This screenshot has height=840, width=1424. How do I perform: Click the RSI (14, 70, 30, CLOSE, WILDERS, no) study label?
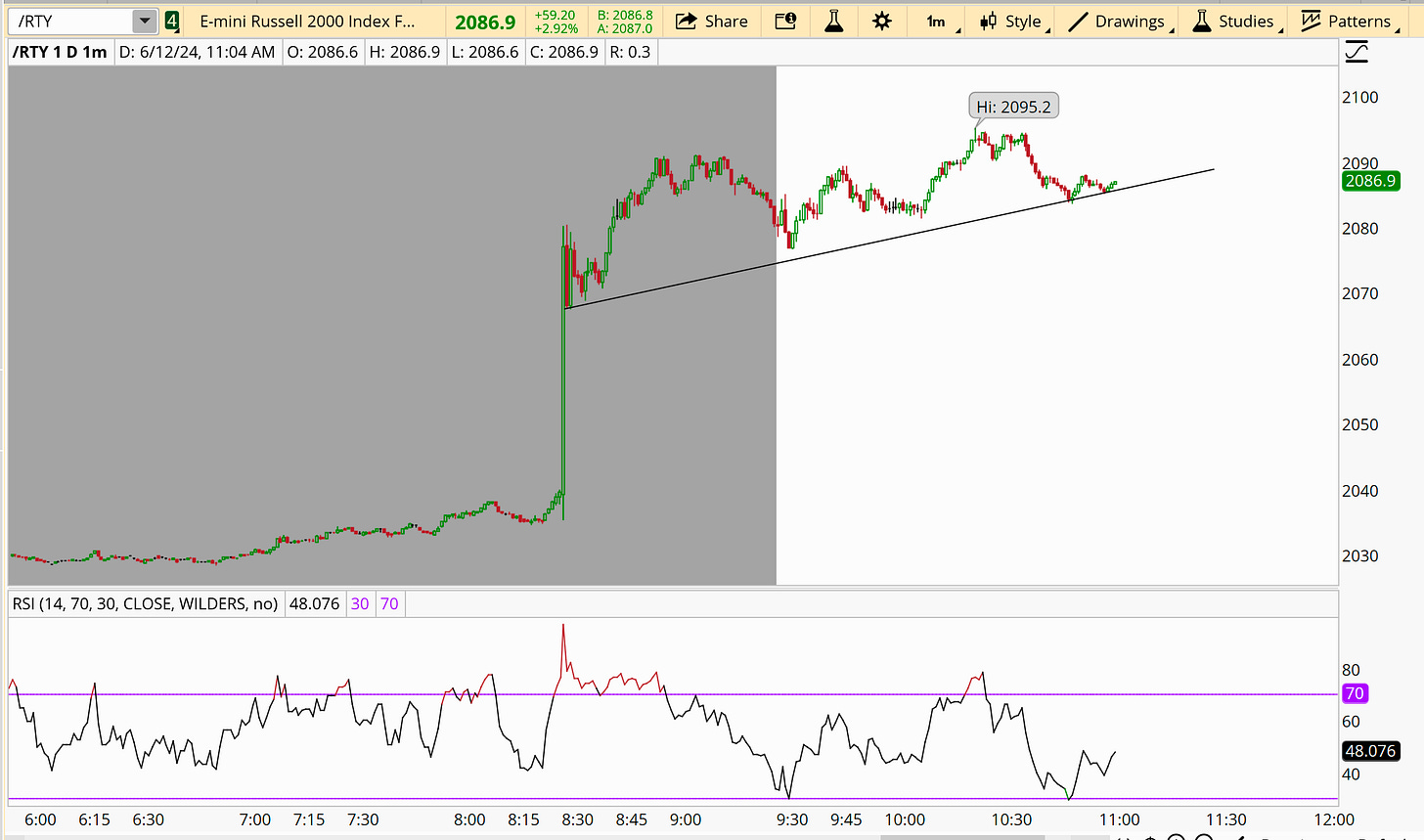(x=145, y=603)
